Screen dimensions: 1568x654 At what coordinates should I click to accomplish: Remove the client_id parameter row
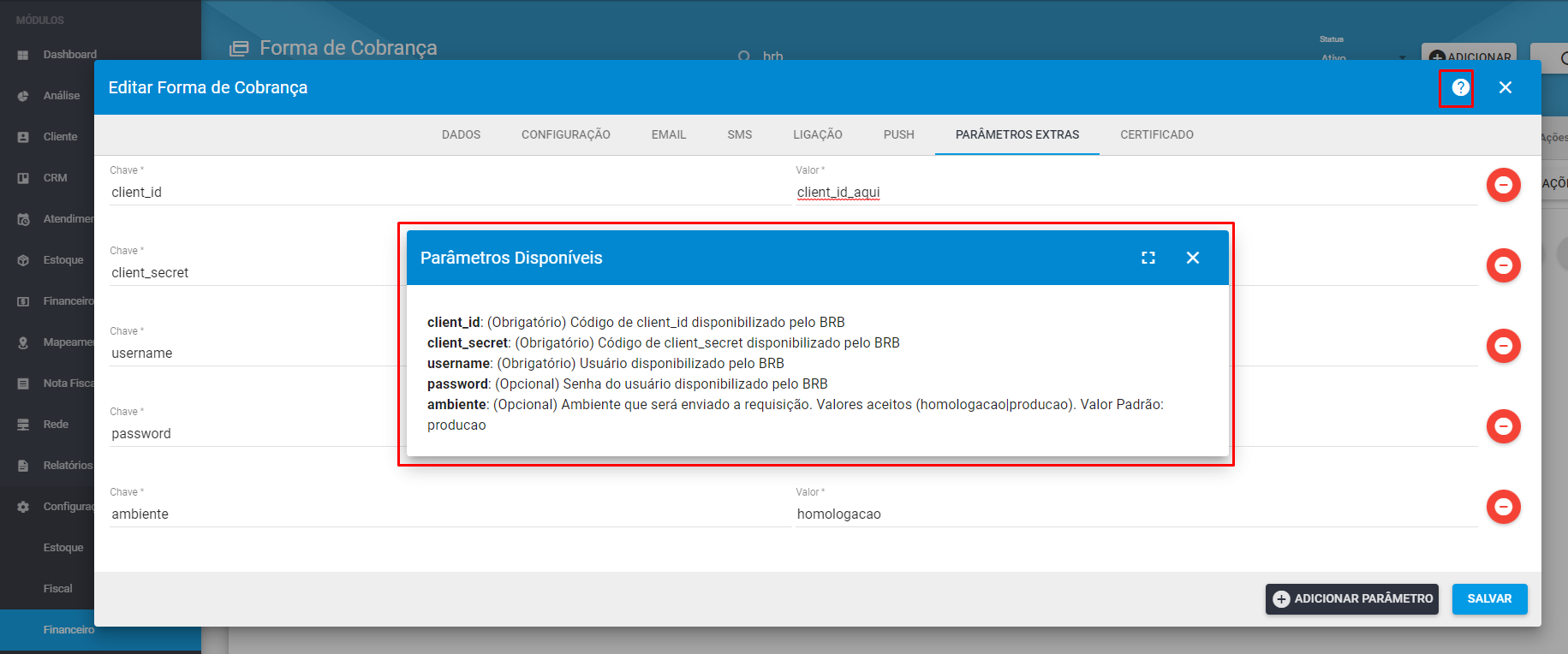click(x=1503, y=185)
